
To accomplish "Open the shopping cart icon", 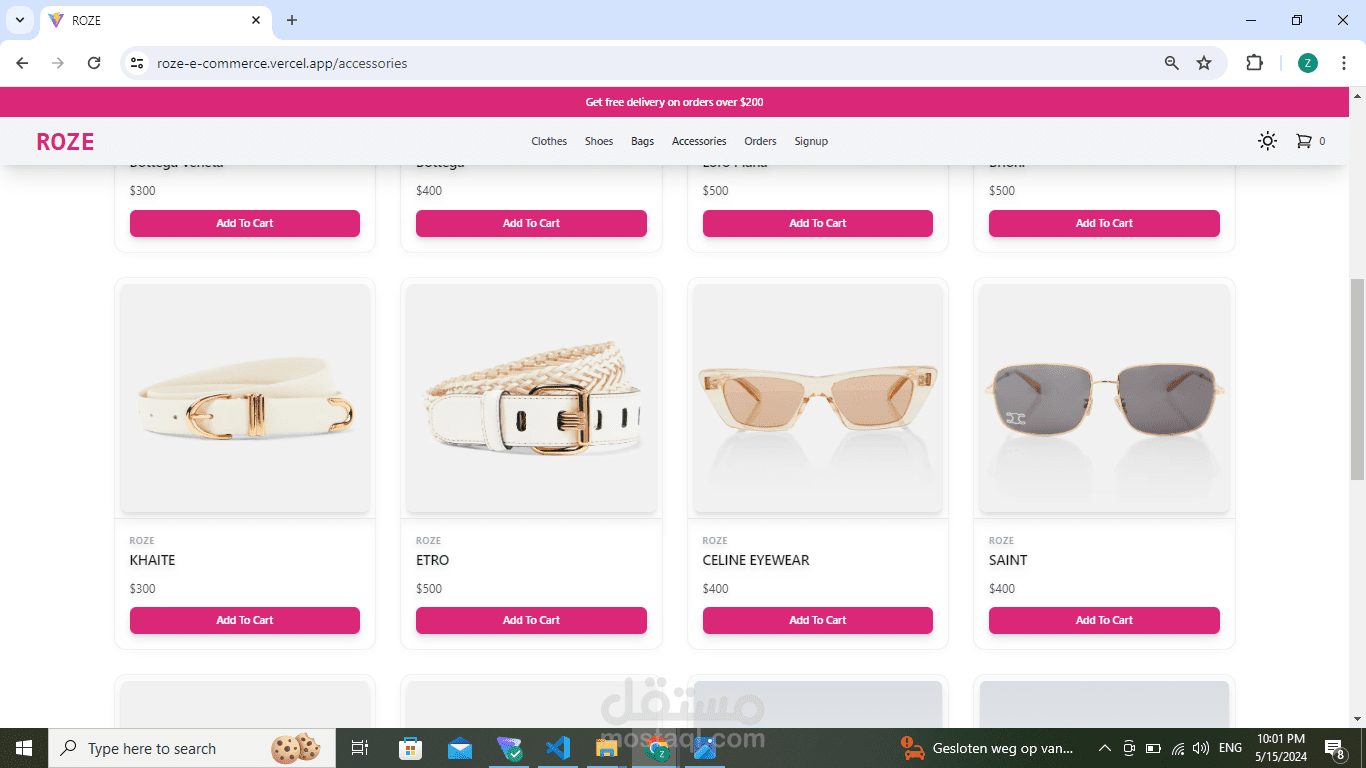I will click(x=1303, y=141).
